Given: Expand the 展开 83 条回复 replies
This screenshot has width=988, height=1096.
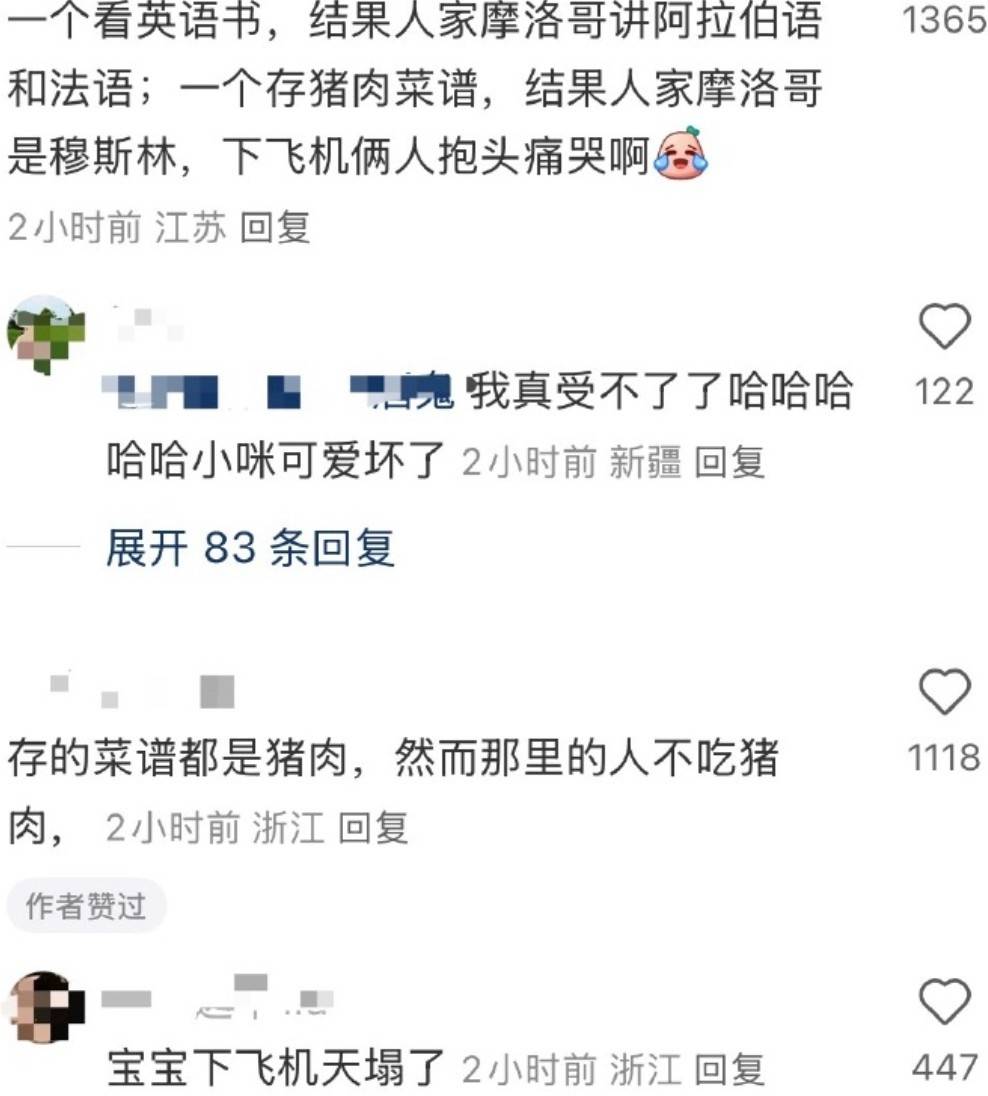Looking at the screenshot, I should [251, 547].
